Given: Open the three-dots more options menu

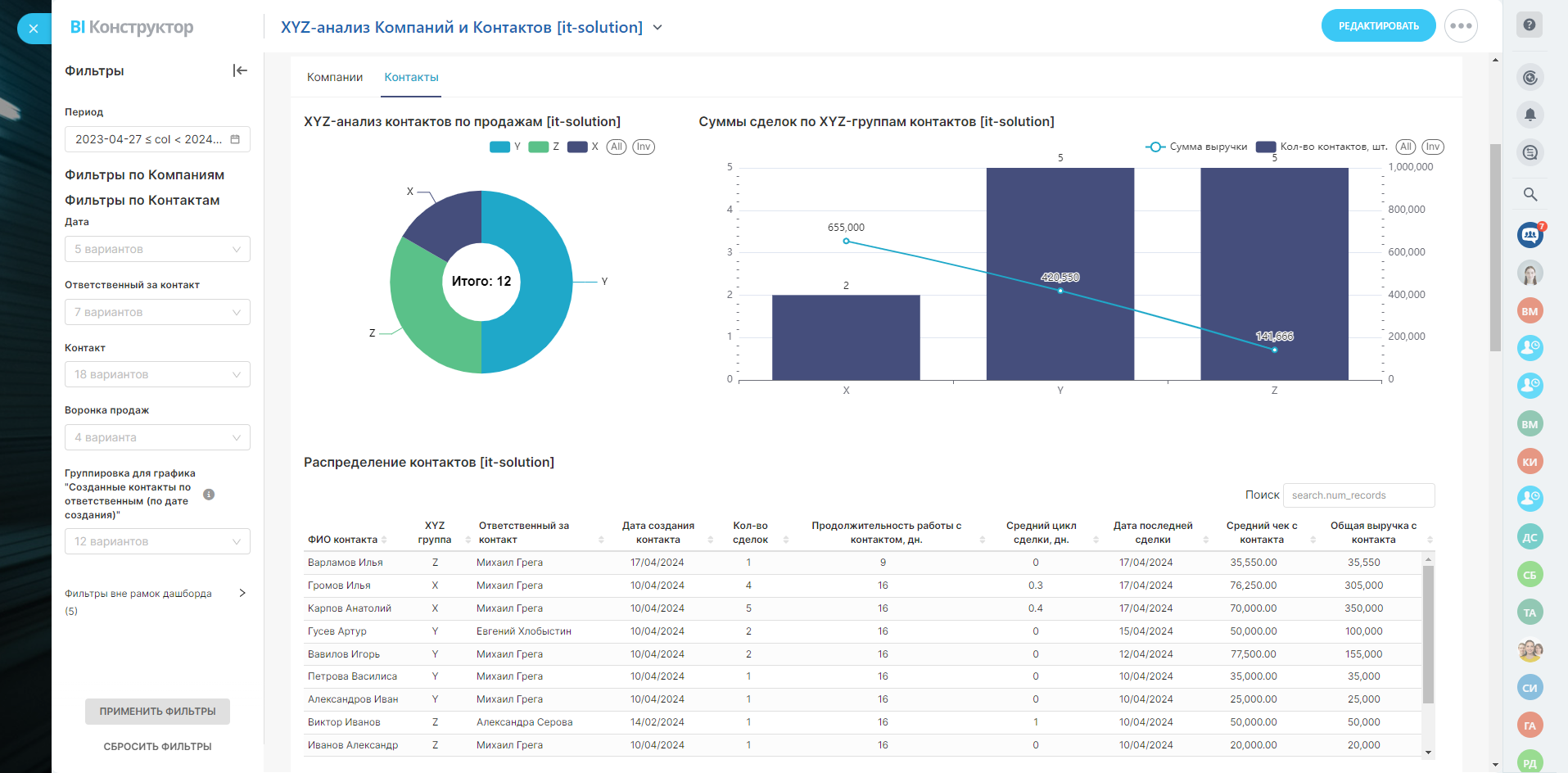Looking at the screenshot, I should (x=1461, y=26).
